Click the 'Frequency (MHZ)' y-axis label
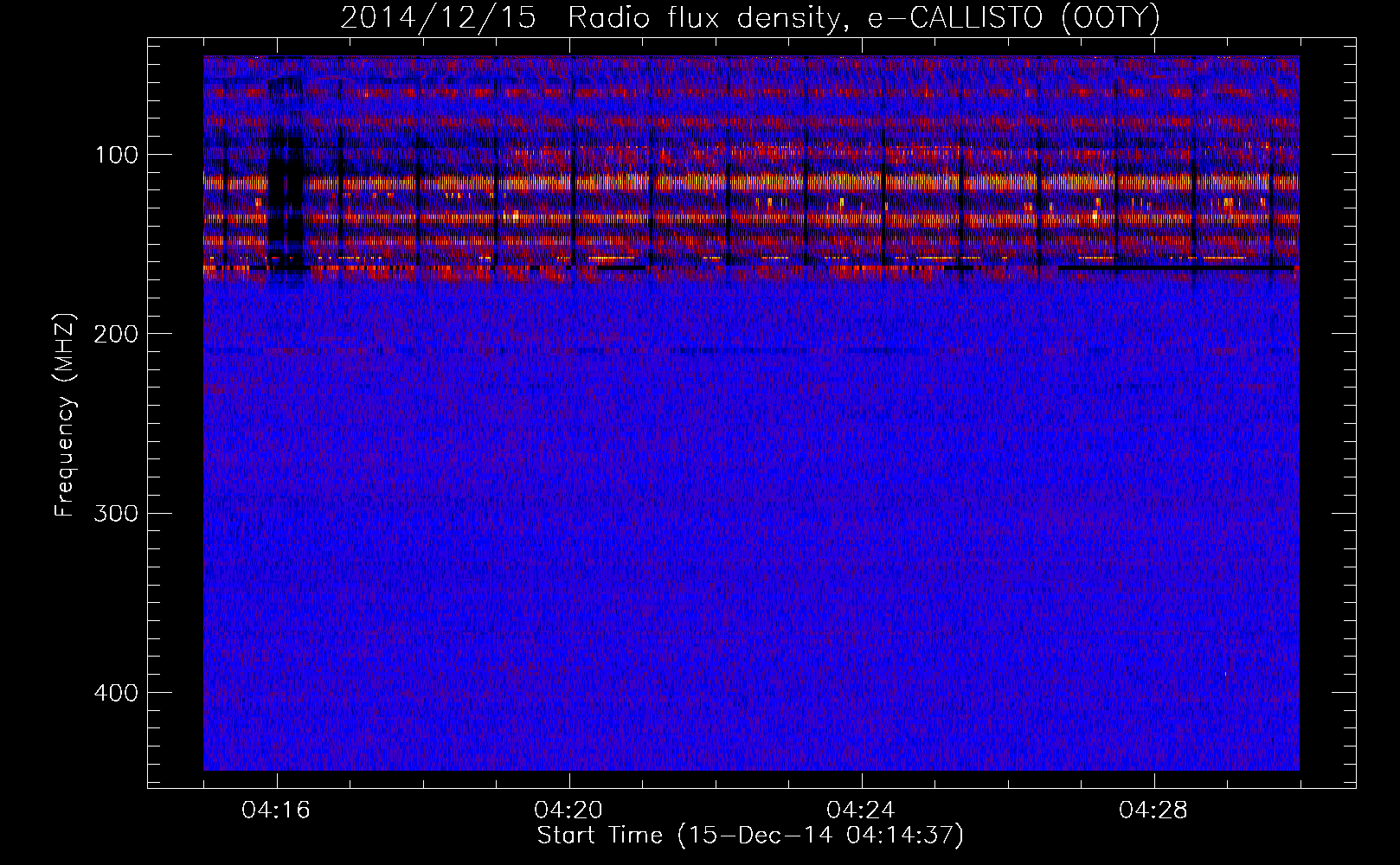This screenshot has height=865, width=1400. click(65, 414)
